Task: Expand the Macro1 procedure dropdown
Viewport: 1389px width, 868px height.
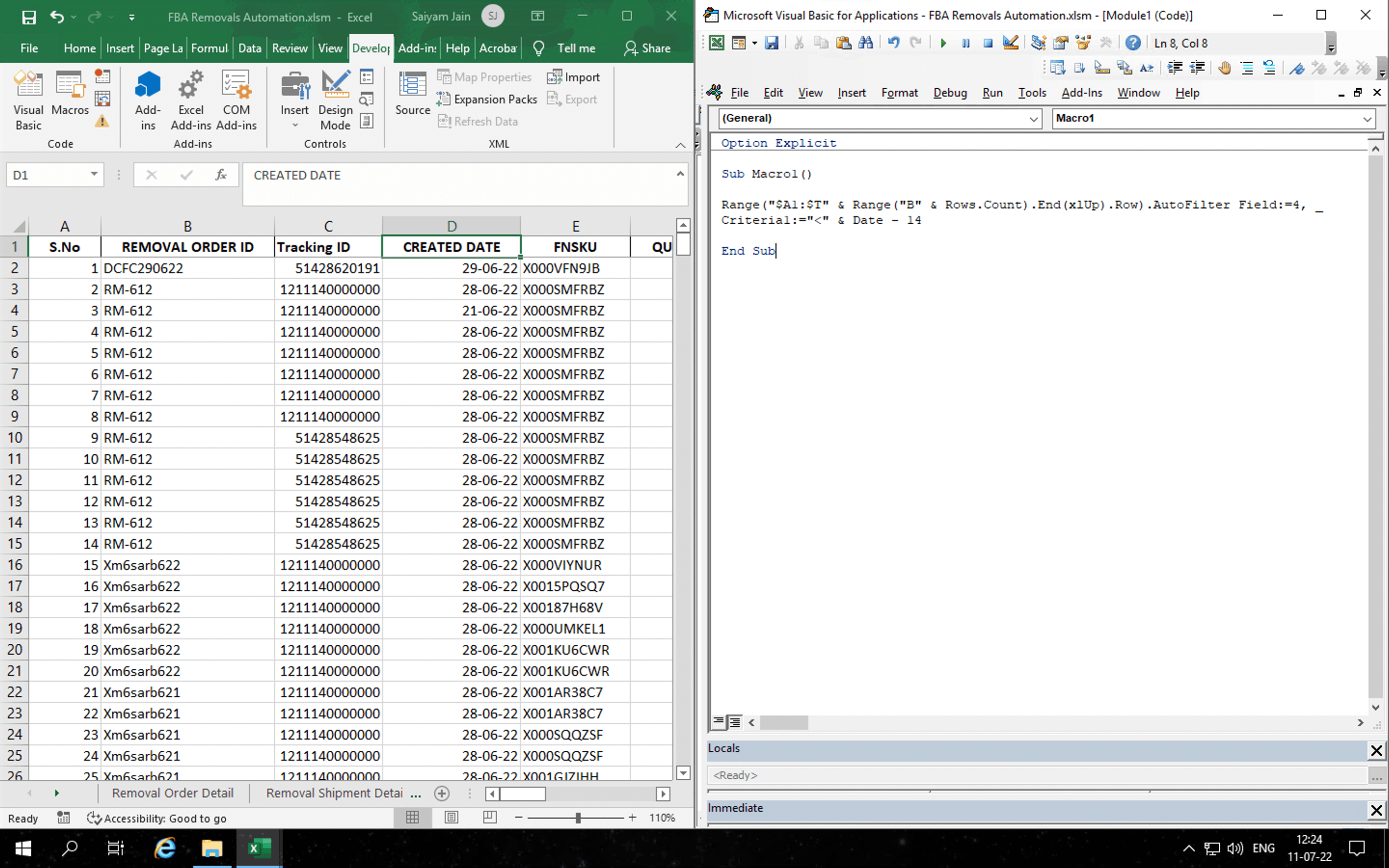Action: (x=1367, y=119)
